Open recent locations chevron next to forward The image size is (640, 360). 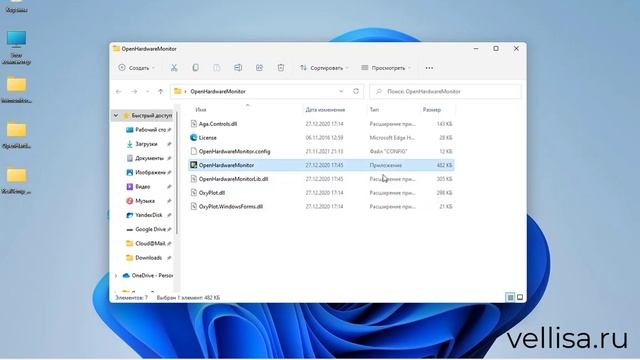147,91
